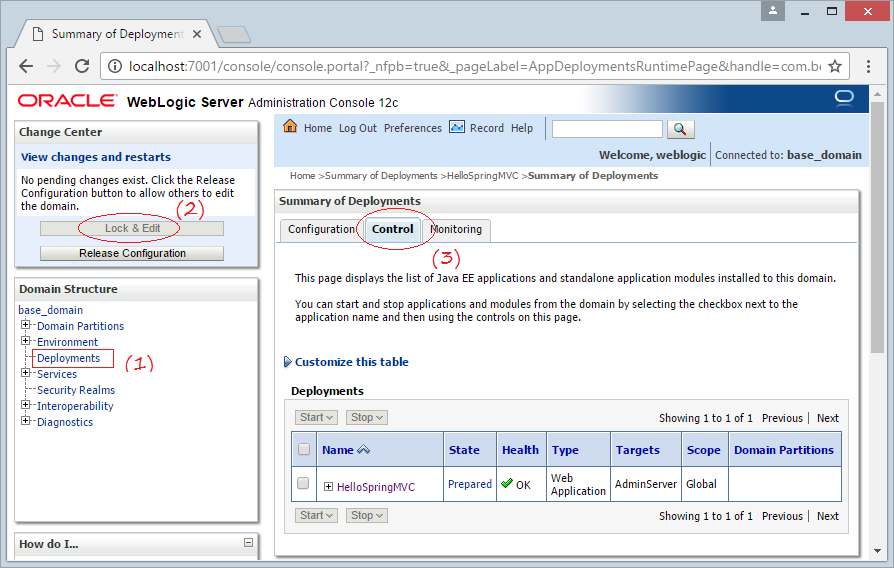
Task: Click the Oracle logo
Action: tap(67, 101)
